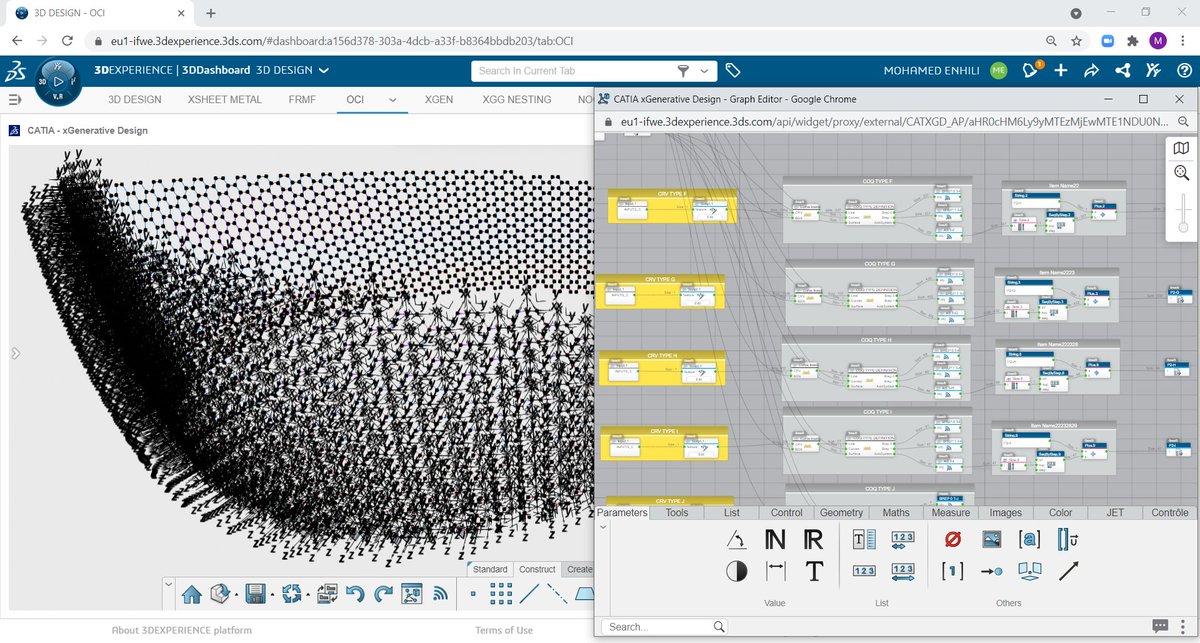Open the 3D DESIGN dashboard dropdown

point(323,70)
